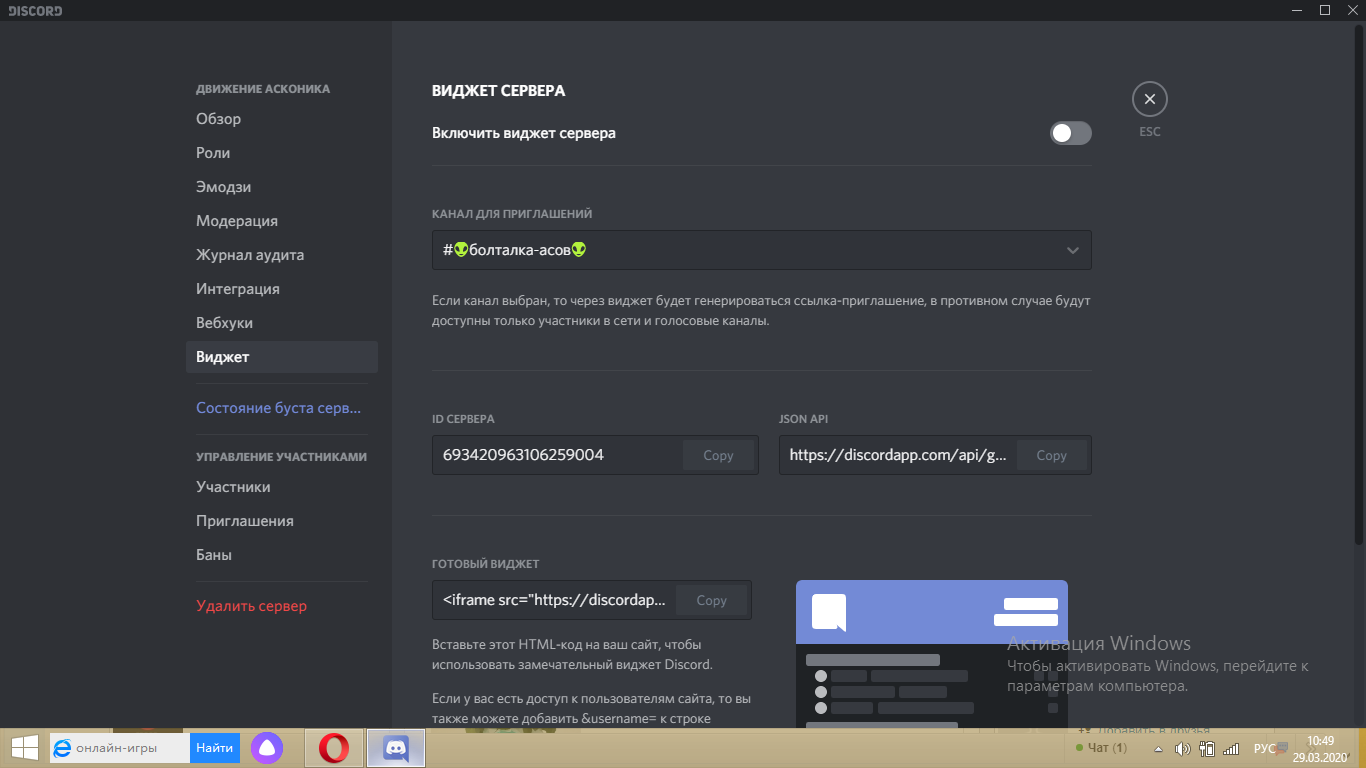Open the Эмодзи settings section
Image resolution: width=1366 pixels, height=768 pixels.
point(282,187)
